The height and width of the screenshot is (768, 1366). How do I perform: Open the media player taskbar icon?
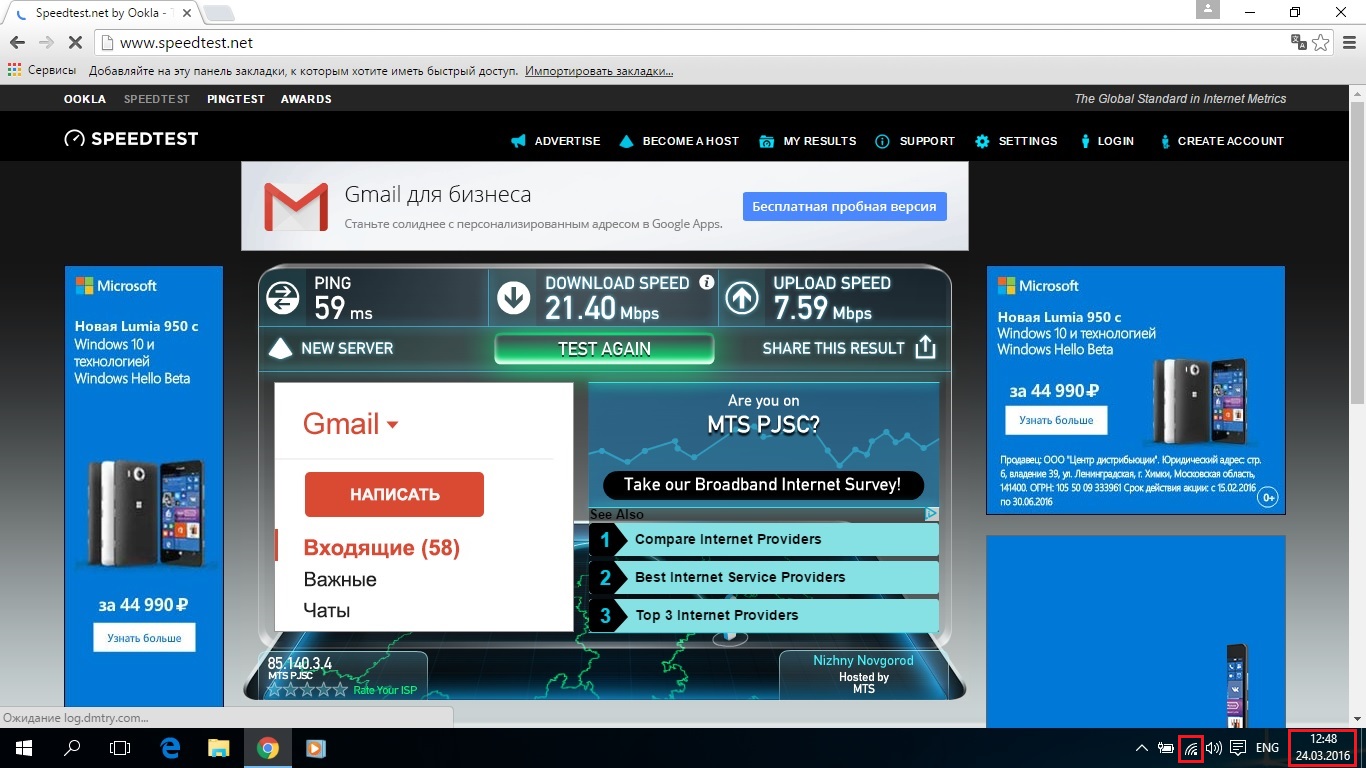[x=315, y=747]
